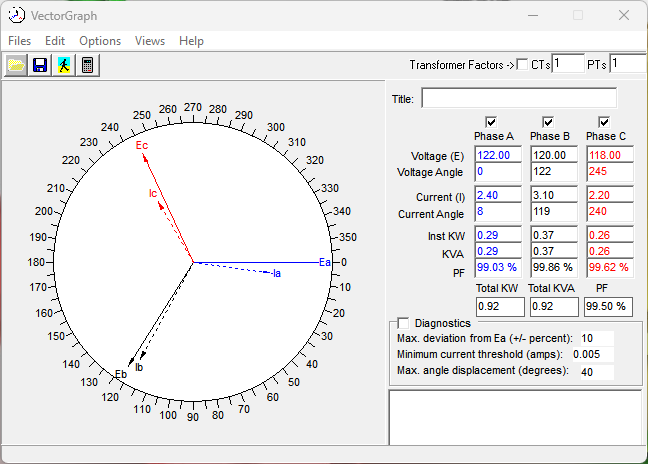648x464 pixels.
Task: Uncheck the Phase C checkbox
Action: coord(603,122)
